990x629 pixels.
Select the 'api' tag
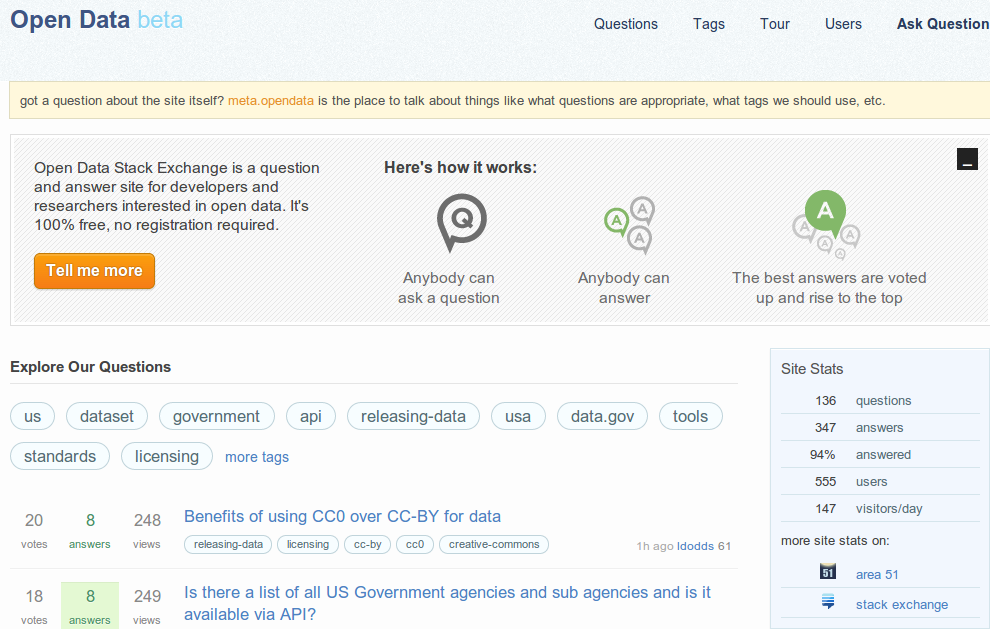311,416
